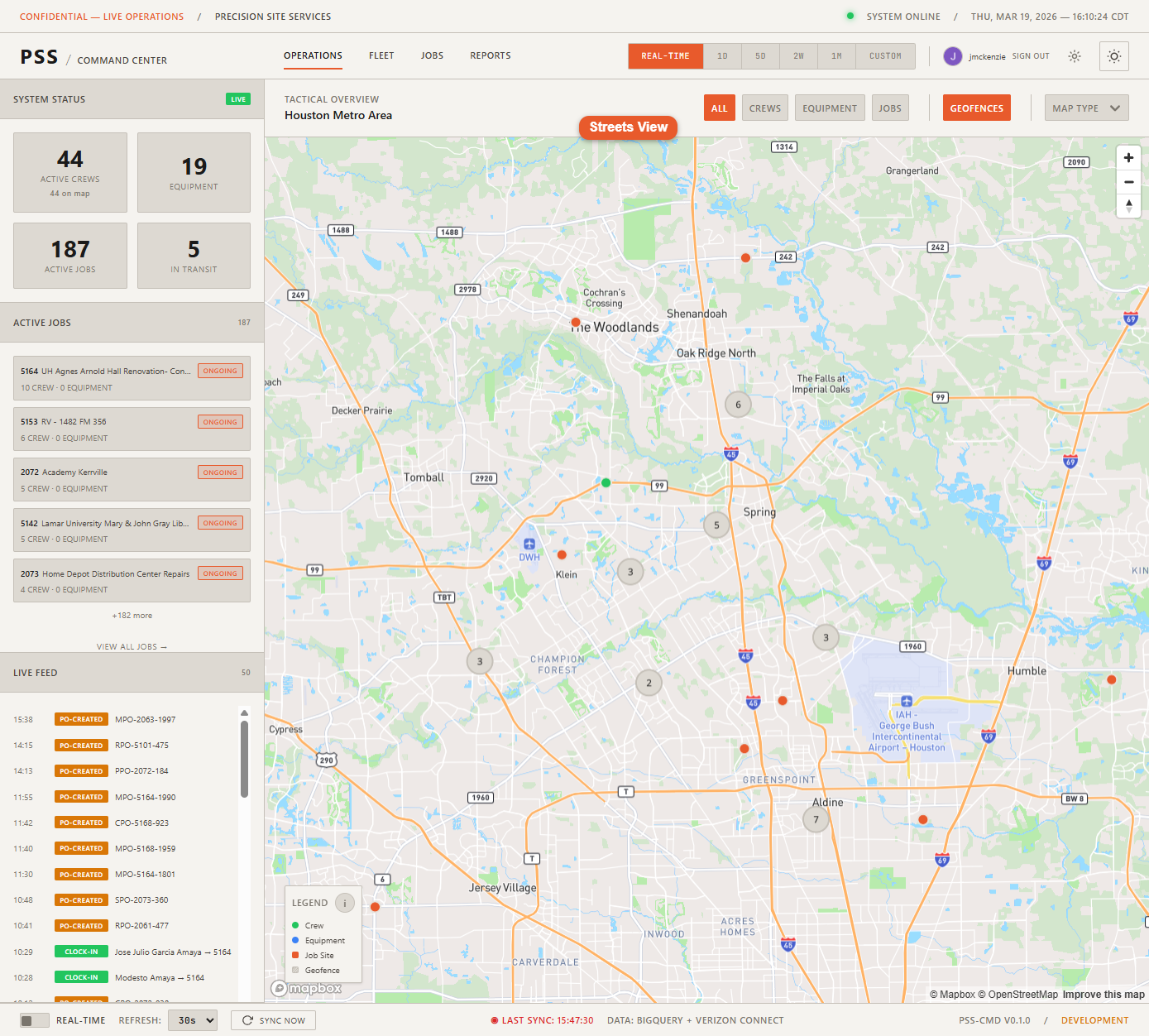Click the boxed brightness icon at top right
The height and width of the screenshot is (1036, 1149).
1113,56
